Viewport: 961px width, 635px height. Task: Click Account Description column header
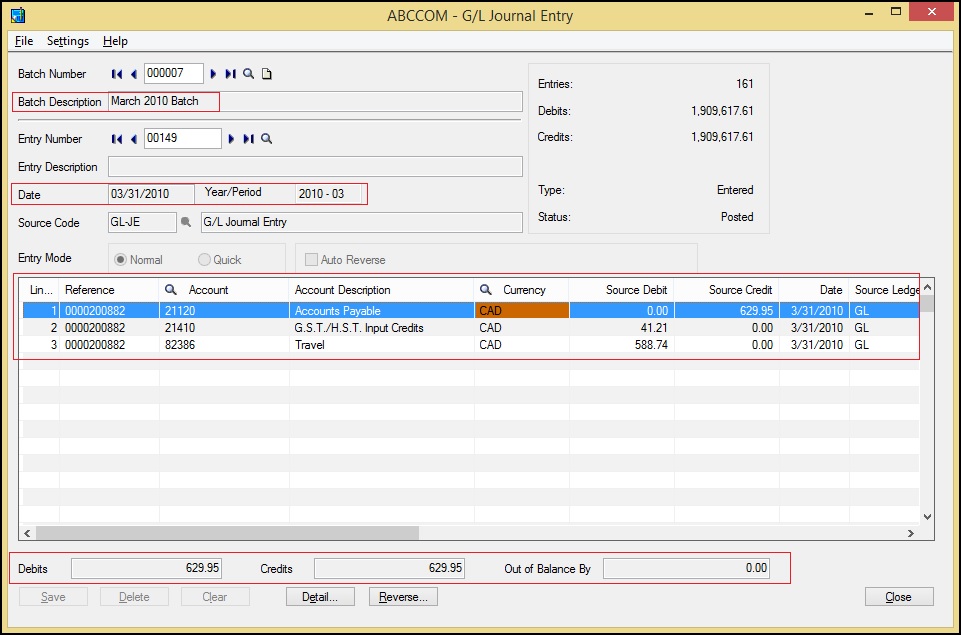381,290
